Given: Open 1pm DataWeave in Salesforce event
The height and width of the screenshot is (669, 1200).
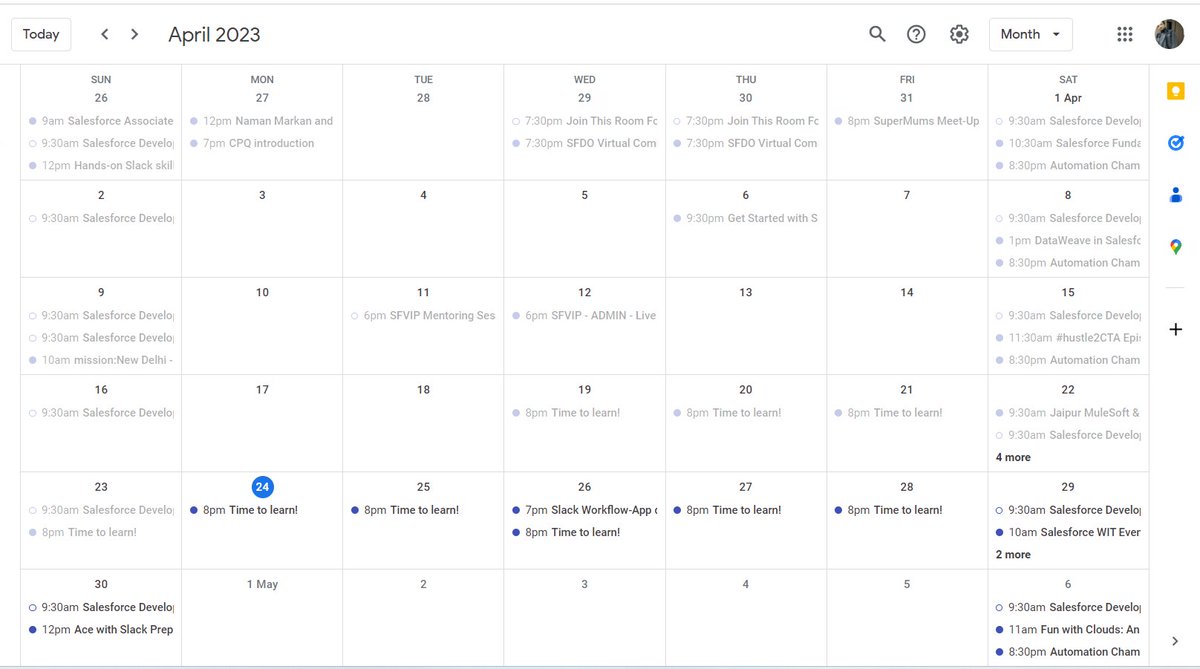Looking at the screenshot, I should tap(1068, 240).
